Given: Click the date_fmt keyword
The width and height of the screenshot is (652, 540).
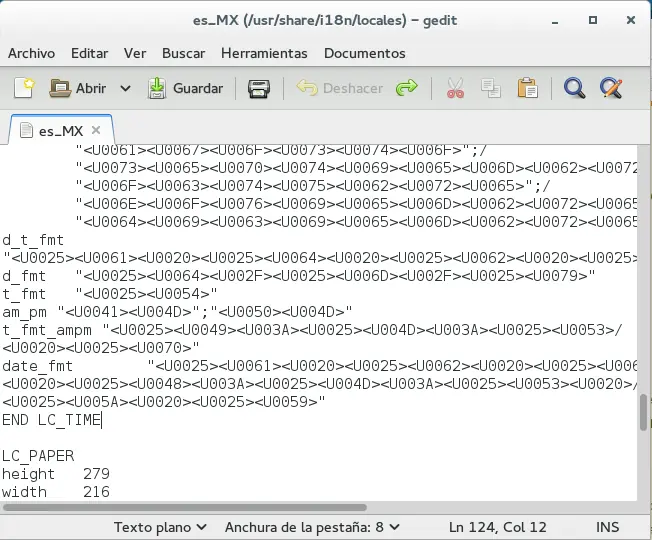Looking at the screenshot, I should pyautogui.click(x=37, y=366).
